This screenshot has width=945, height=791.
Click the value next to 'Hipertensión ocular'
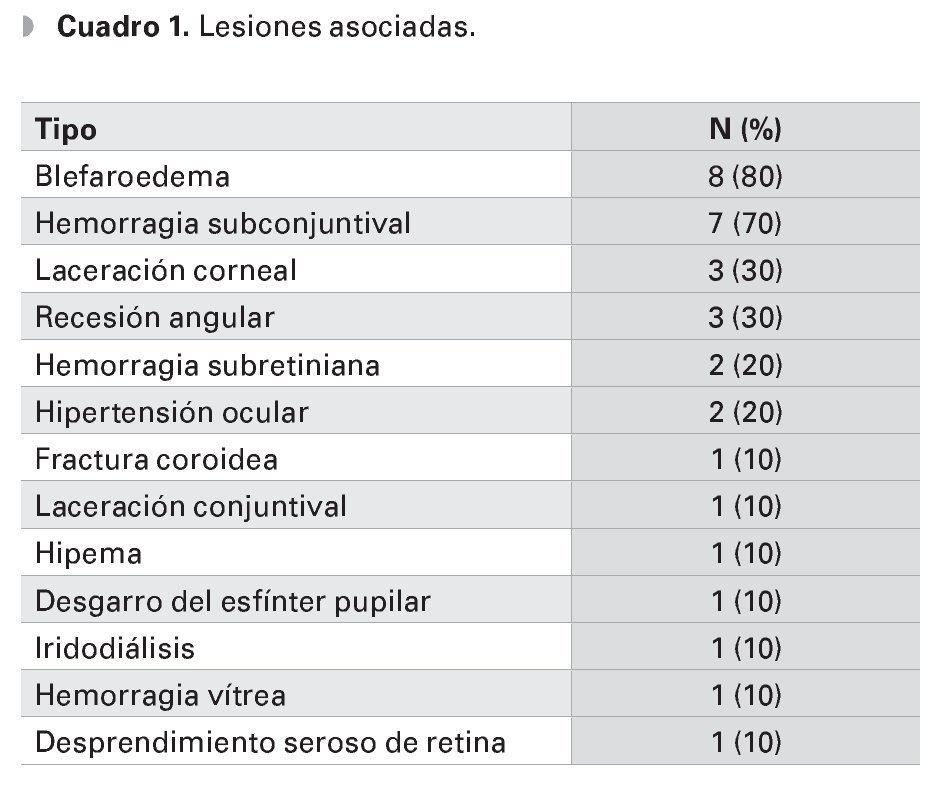tap(745, 413)
